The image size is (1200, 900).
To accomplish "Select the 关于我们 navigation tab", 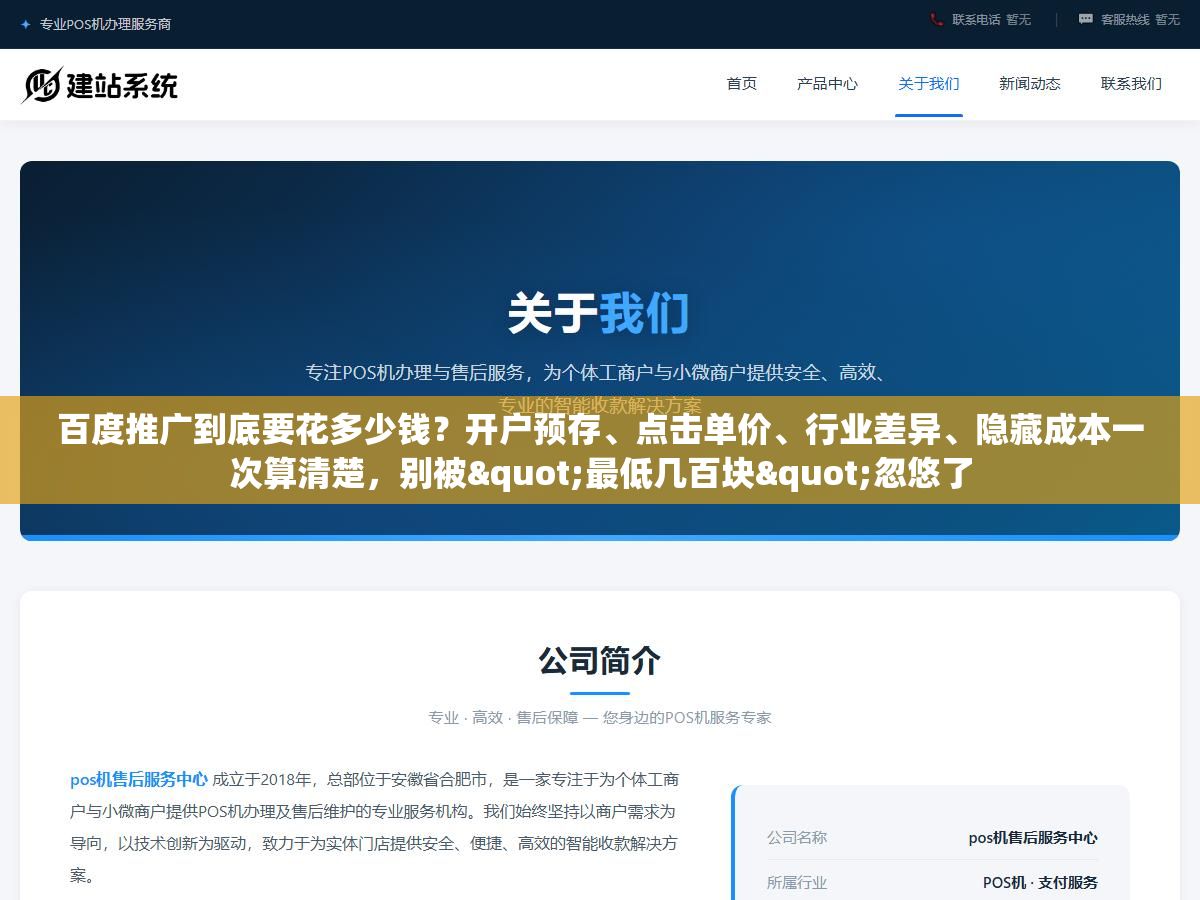I will [x=929, y=84].
